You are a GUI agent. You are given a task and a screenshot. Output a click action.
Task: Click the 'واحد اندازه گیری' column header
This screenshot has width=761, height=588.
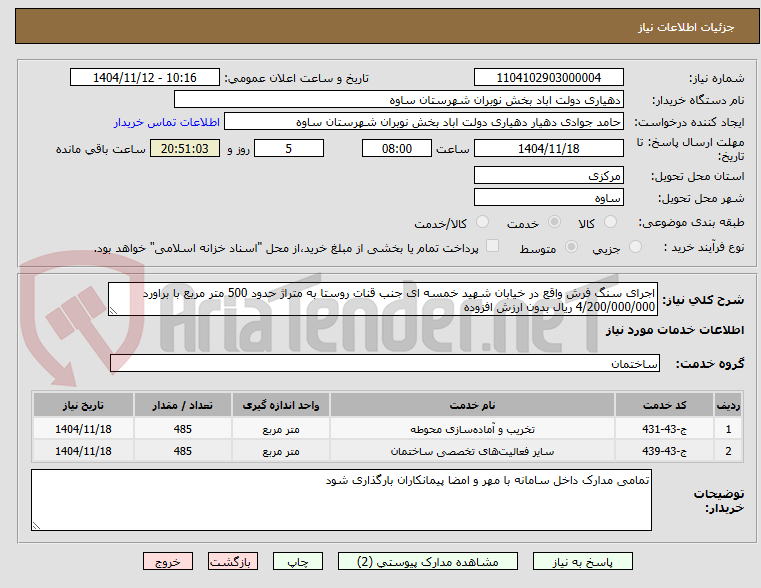[281, 405]
